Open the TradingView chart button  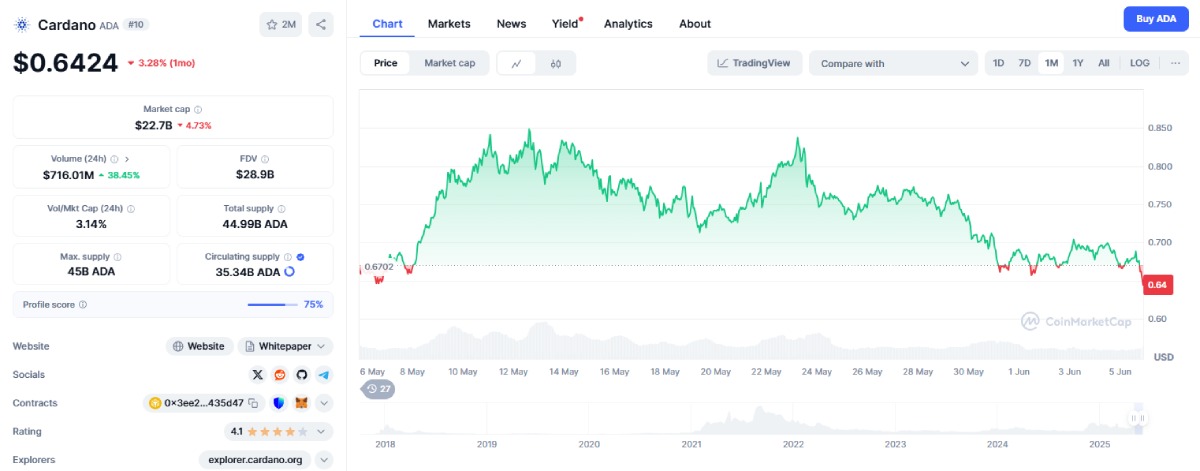click(754, 63)
